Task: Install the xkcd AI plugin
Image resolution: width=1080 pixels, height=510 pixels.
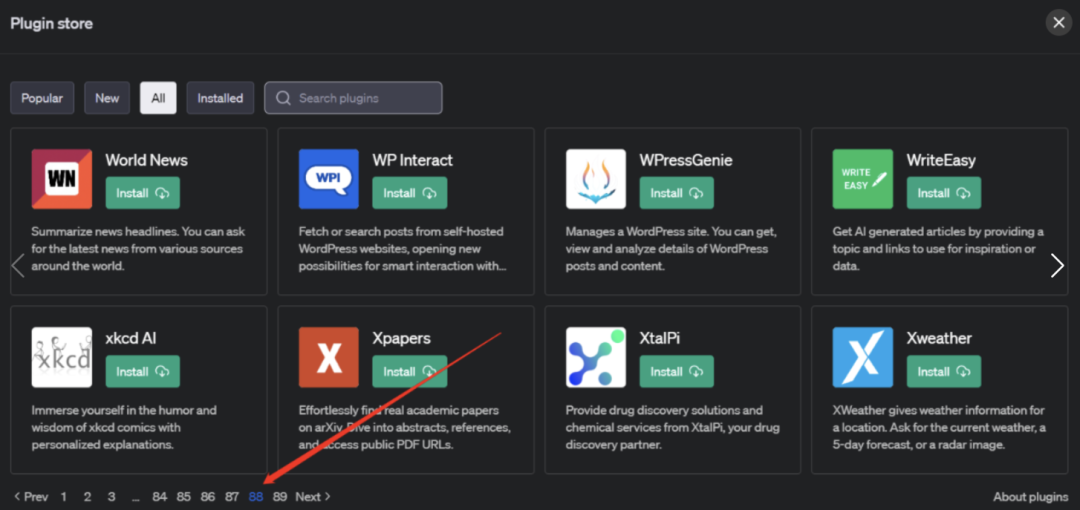Action: pos(143,371)
